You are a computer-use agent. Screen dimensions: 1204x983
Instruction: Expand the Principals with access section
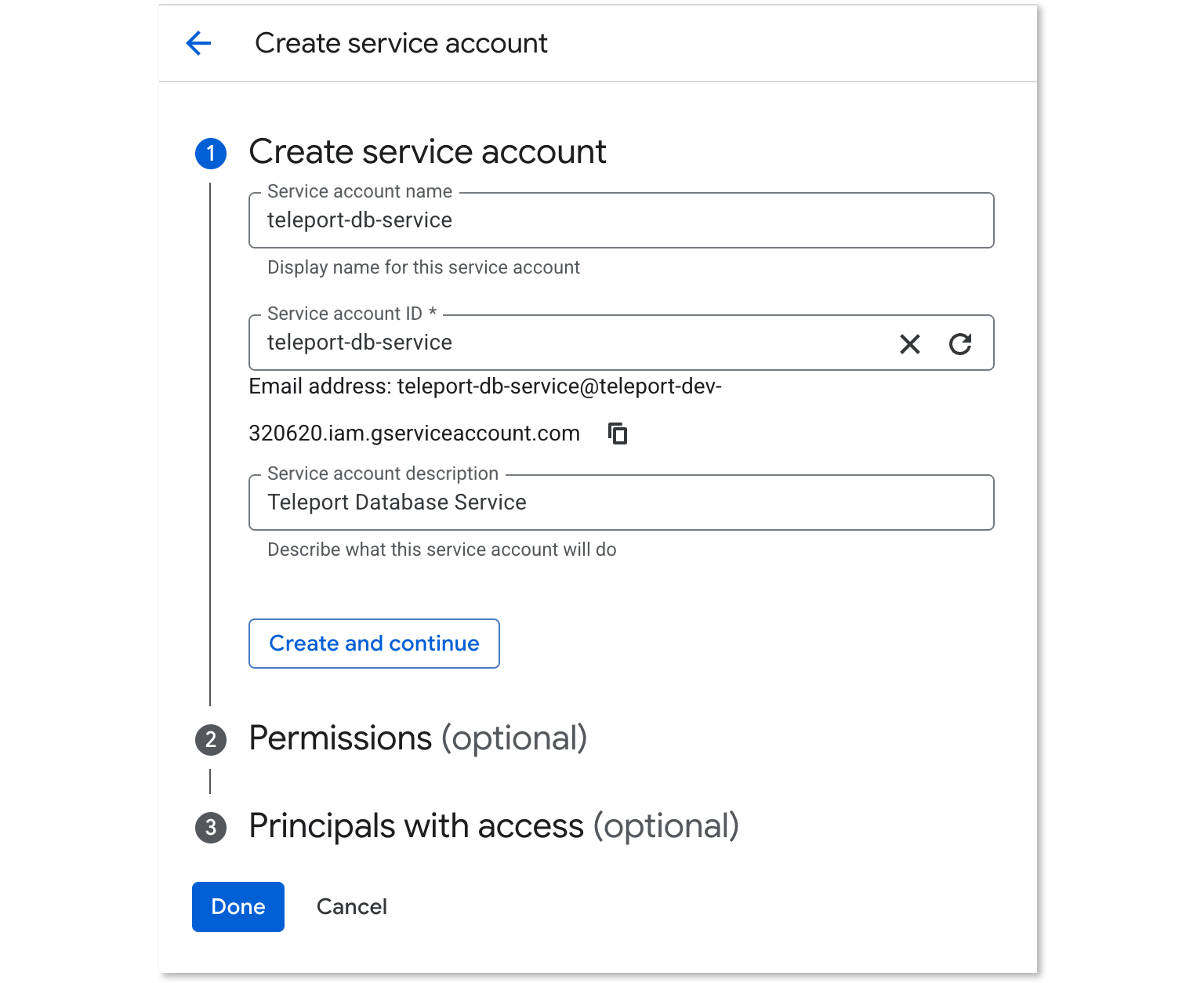point(494,825)
